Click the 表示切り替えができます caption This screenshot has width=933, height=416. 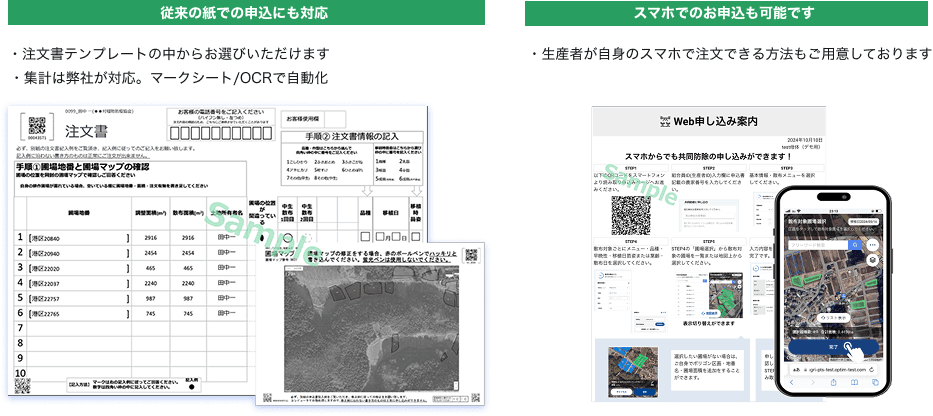tap(708, 323)
